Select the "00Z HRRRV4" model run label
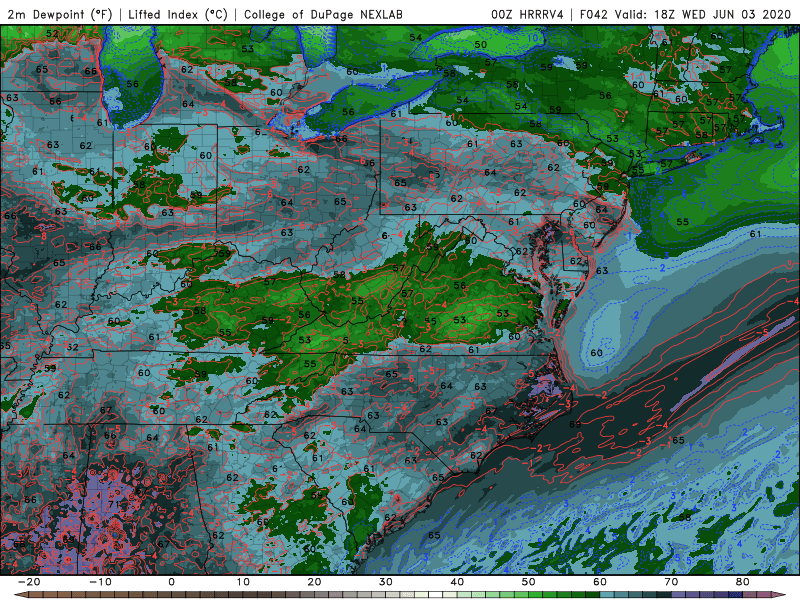 (x=527, y=14)
